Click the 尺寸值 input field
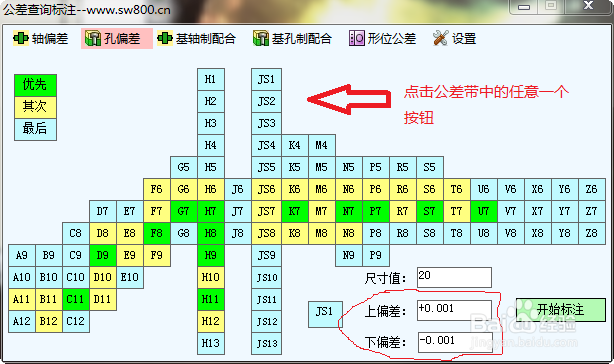The height and width of the screenshot is (364, 614). [x=454, y=278]
